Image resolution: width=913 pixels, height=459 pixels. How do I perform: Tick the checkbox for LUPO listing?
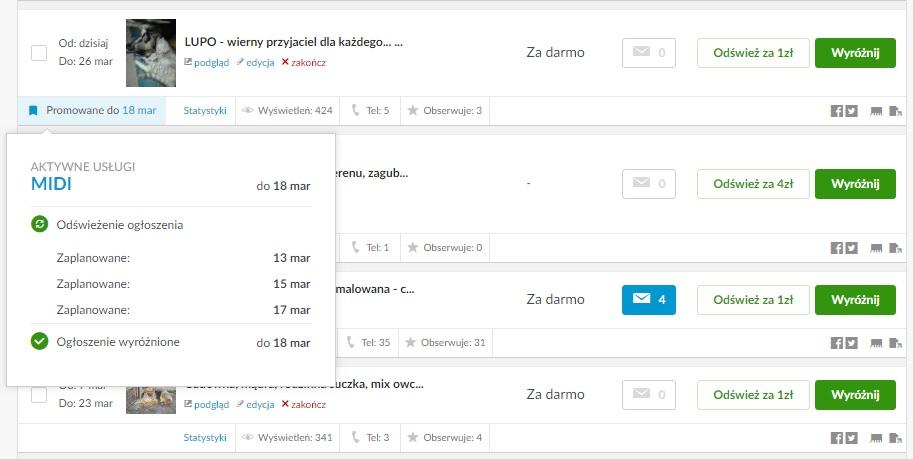[x=38, y=52]
